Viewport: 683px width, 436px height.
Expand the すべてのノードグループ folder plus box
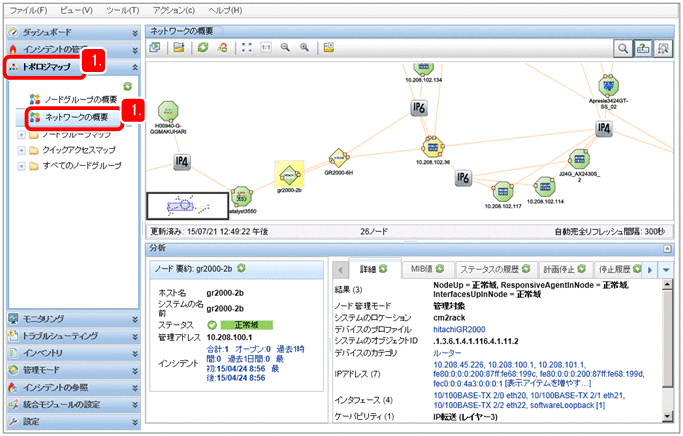(x=21, y=166)
